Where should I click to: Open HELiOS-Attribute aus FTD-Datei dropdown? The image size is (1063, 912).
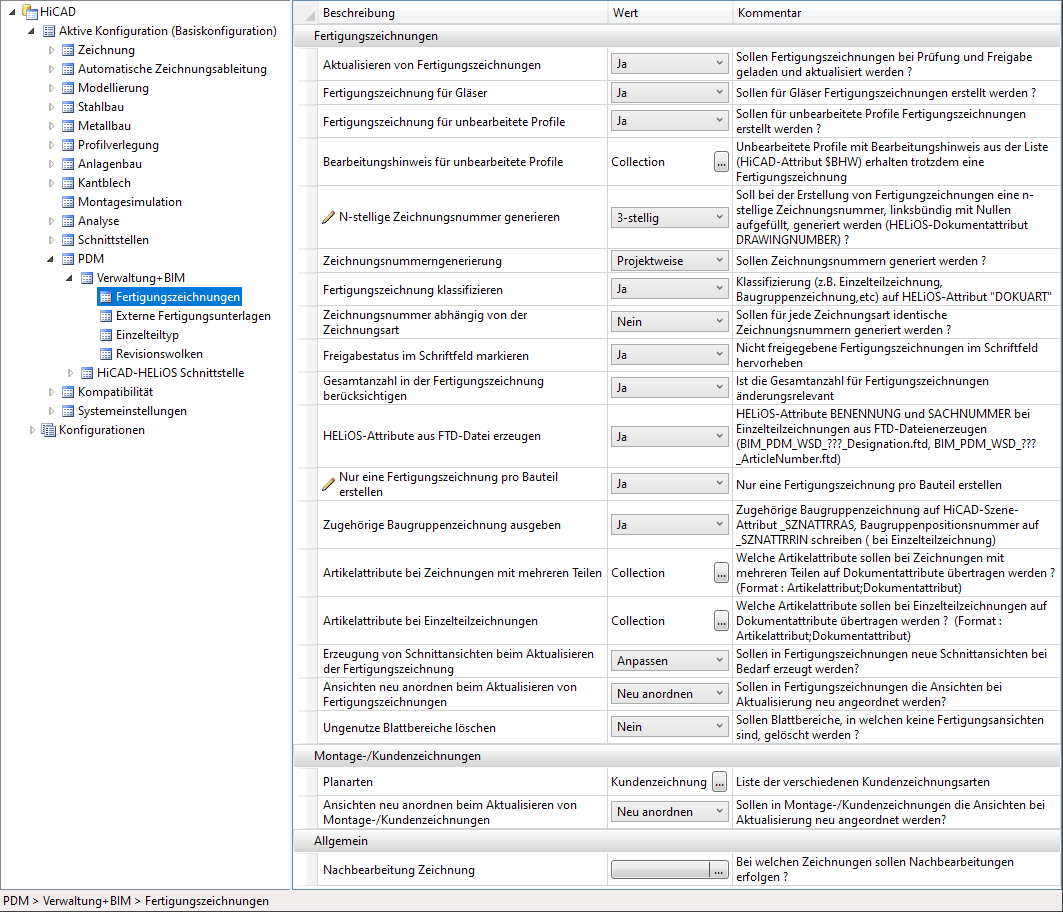pyautogui.click(x=669, y=436)
